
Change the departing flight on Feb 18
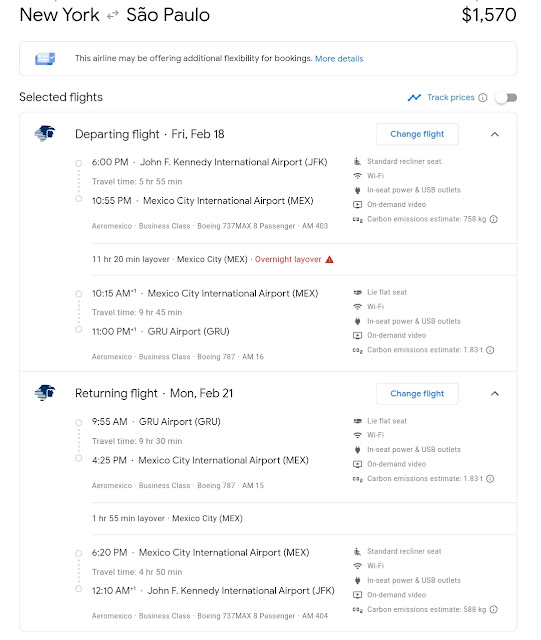click(417, 134)
